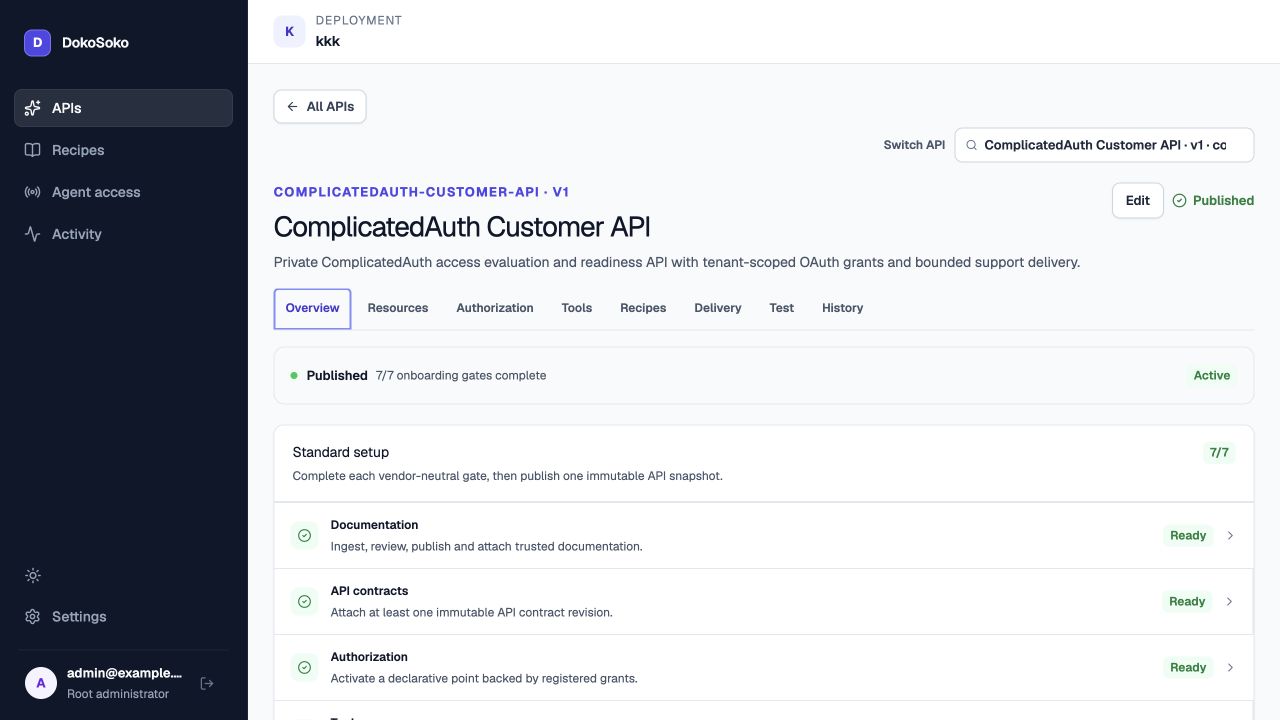Click the sign out icon

207,683
